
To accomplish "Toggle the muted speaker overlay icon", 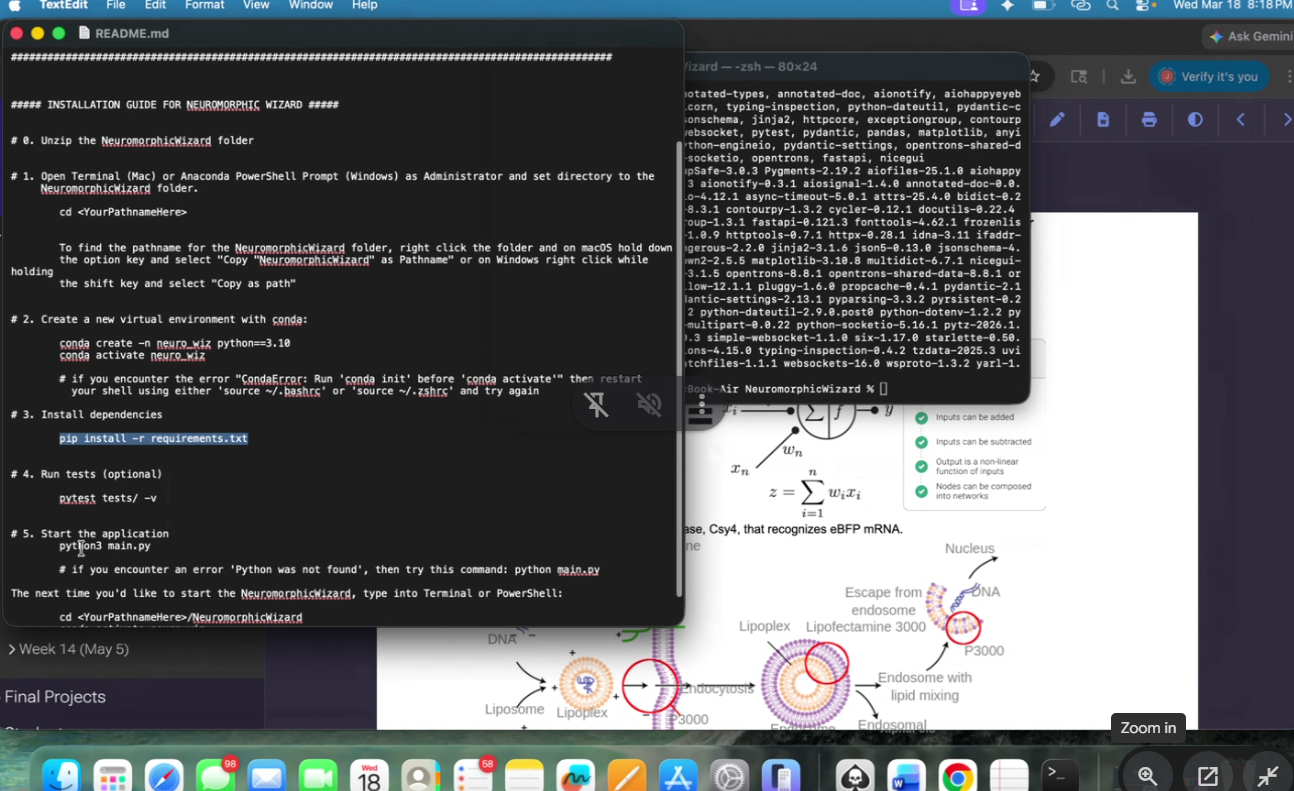I will 649,405.
